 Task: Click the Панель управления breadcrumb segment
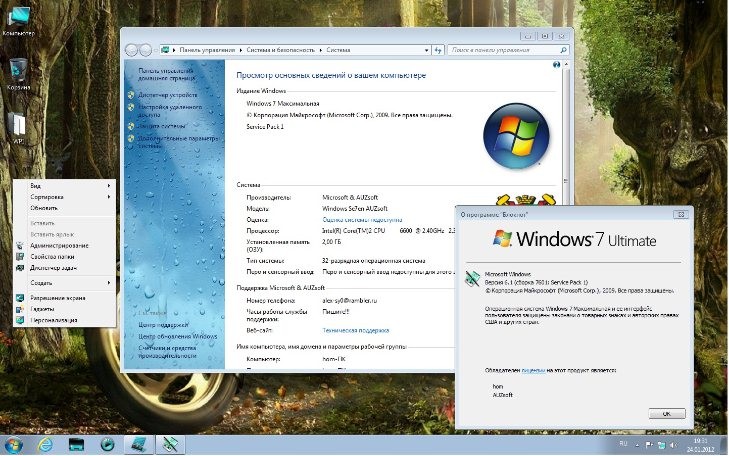207,50
